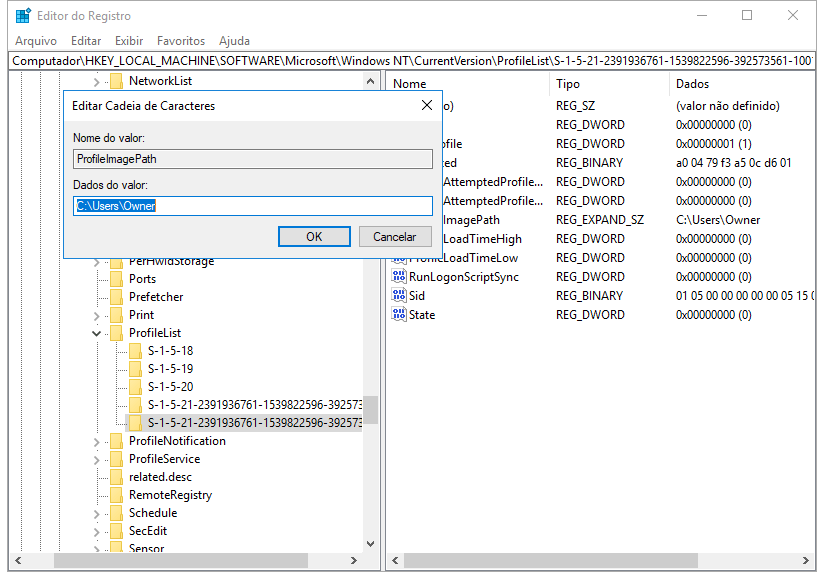
Task: Click the Tipo column header
Action: (568, 84)
